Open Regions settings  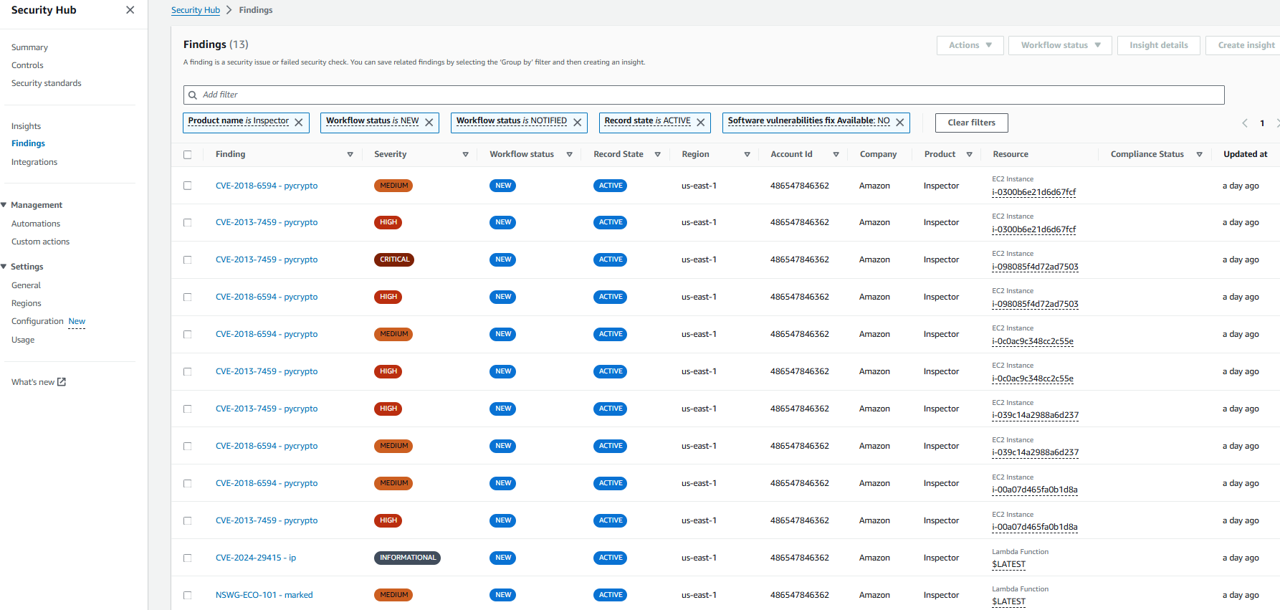coord(26,303)
